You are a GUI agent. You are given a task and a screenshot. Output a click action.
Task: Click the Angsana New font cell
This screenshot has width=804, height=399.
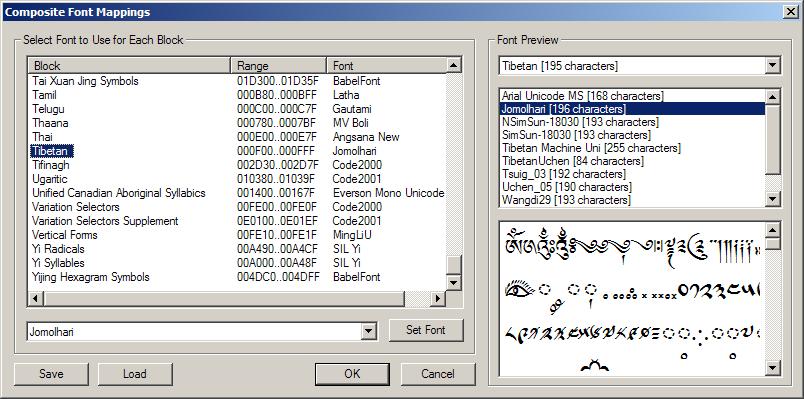pos(366,137)
